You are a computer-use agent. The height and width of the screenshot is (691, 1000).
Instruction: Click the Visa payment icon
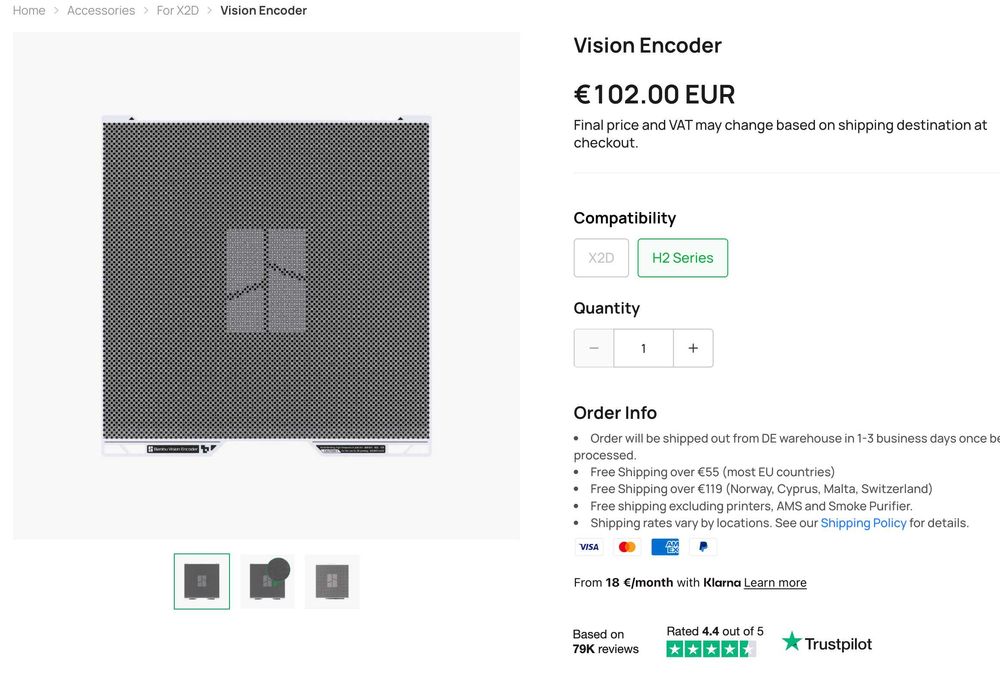coord(589,547)
